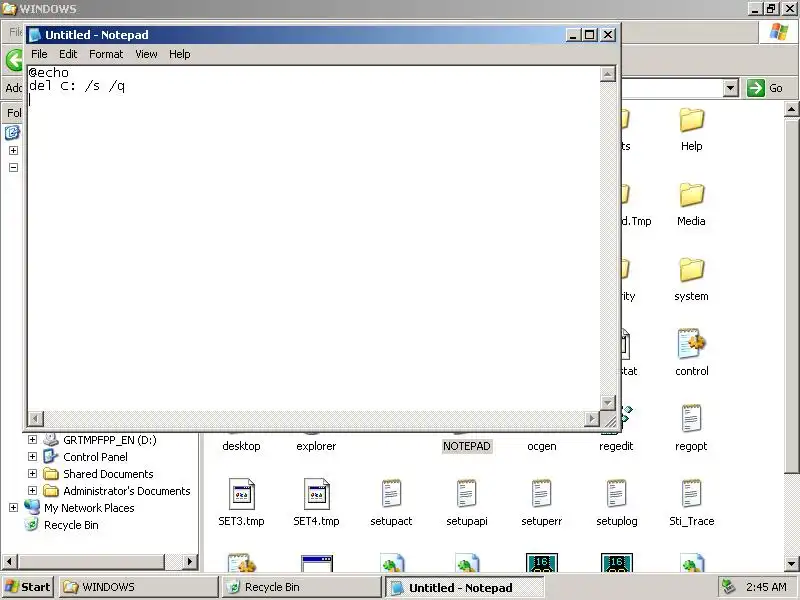The height and width of the screenshot is (600, 800).
Task: Click Notepad vertical scrollbar up arrow
Action: point(607,74)
